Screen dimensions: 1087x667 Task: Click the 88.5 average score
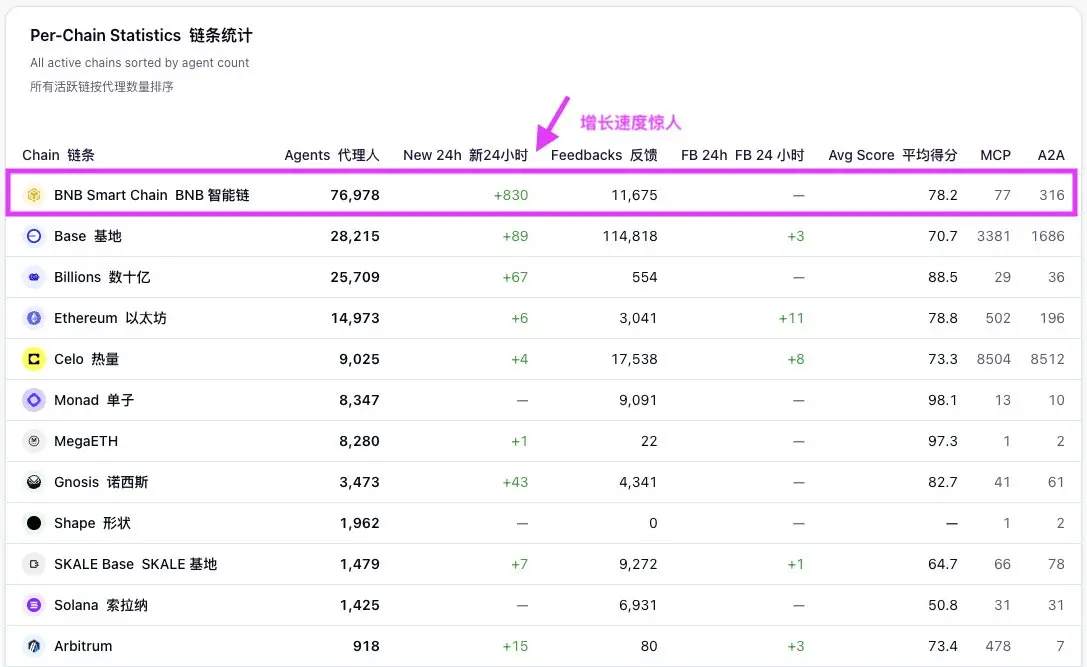pyautogui.click(x=943, y=277)
